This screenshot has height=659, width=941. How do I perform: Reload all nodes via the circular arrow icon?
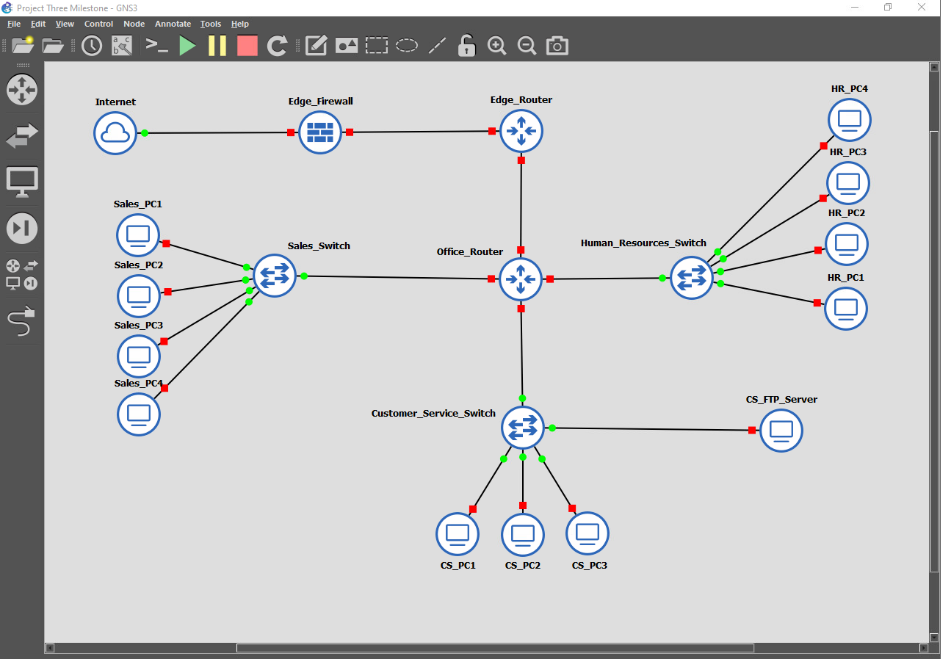[276, 45]
